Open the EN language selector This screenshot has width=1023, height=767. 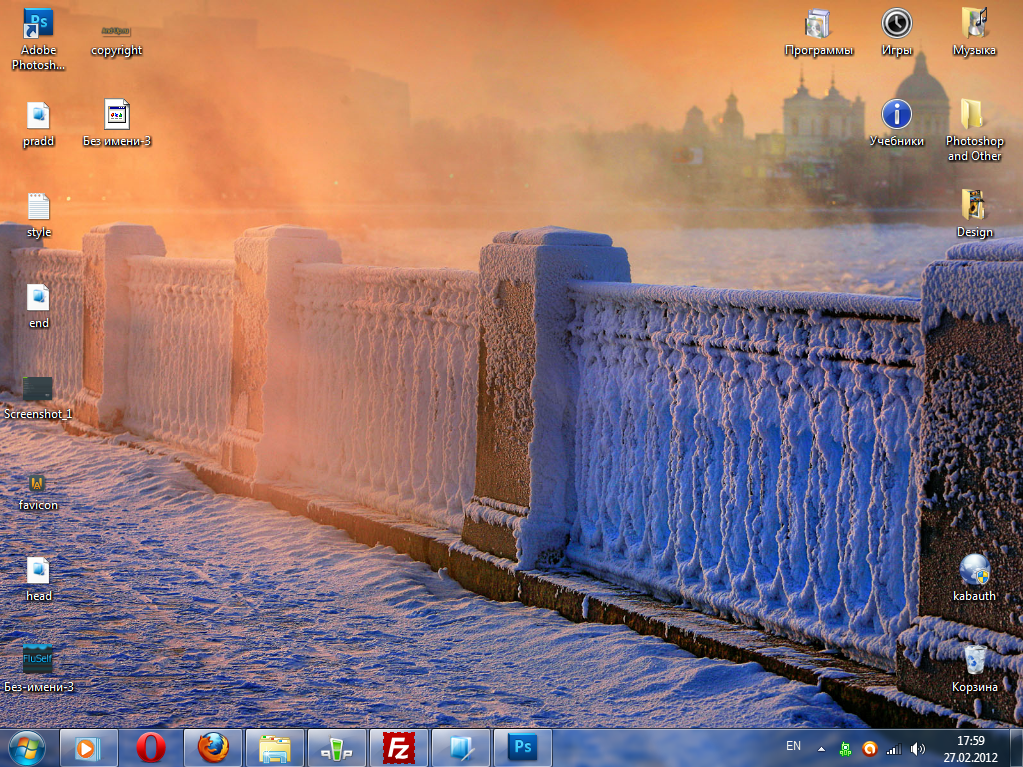point(793,746)
